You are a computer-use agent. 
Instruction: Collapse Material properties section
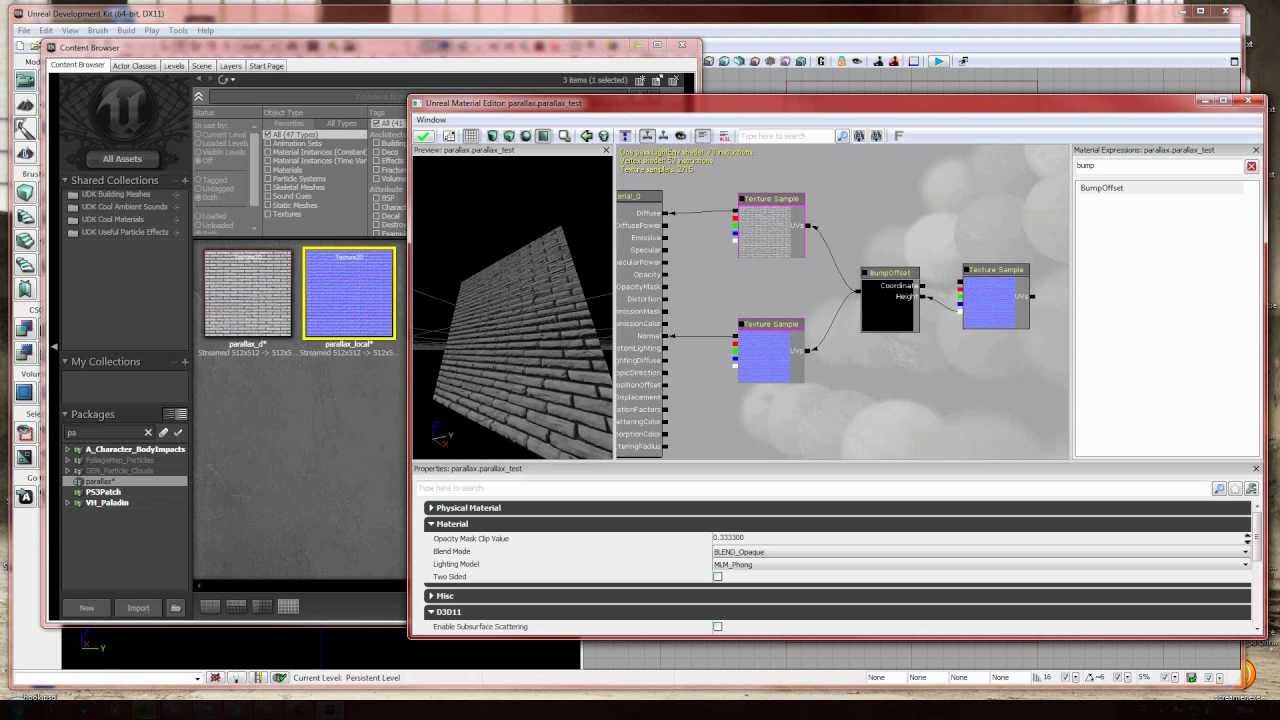tap(431, 524)
